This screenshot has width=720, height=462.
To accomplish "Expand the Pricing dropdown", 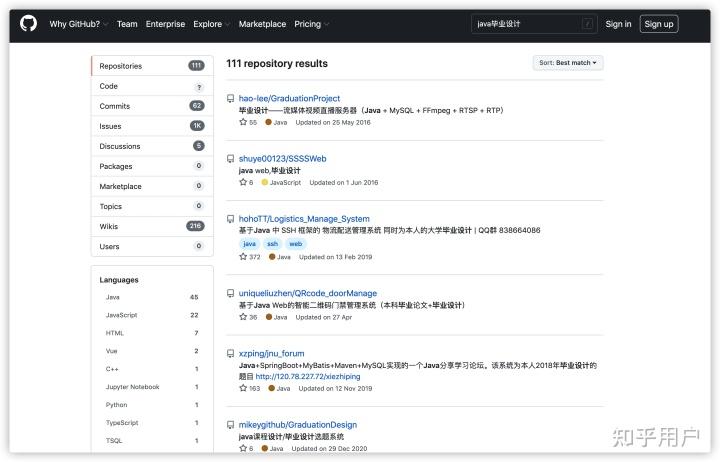I will click(x=311, y=24).
